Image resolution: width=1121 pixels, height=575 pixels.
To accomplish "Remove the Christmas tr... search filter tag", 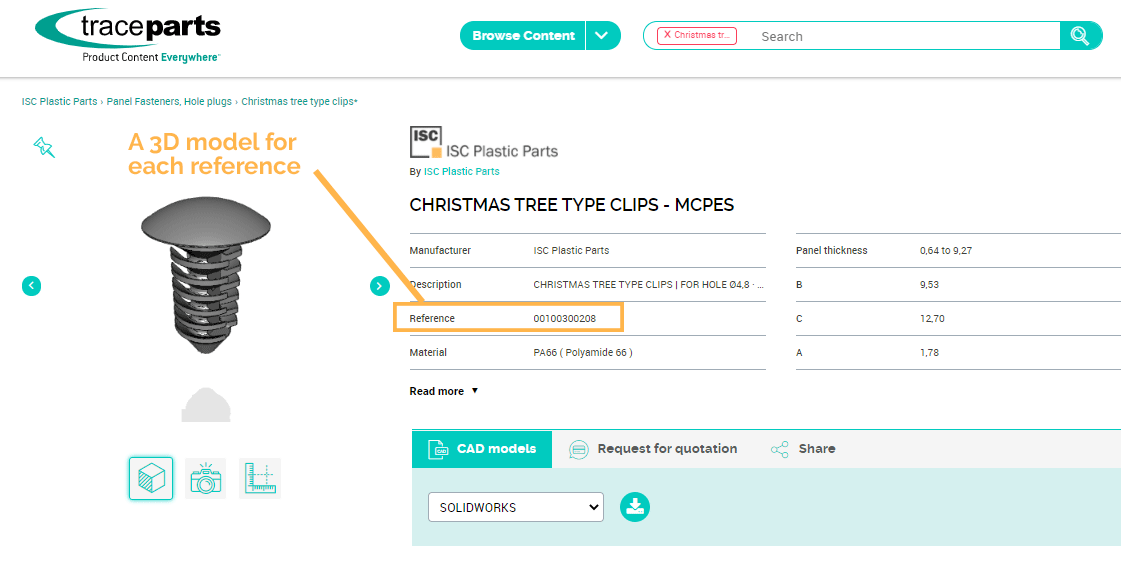I will pyautogui.click(x=667, y=35).
